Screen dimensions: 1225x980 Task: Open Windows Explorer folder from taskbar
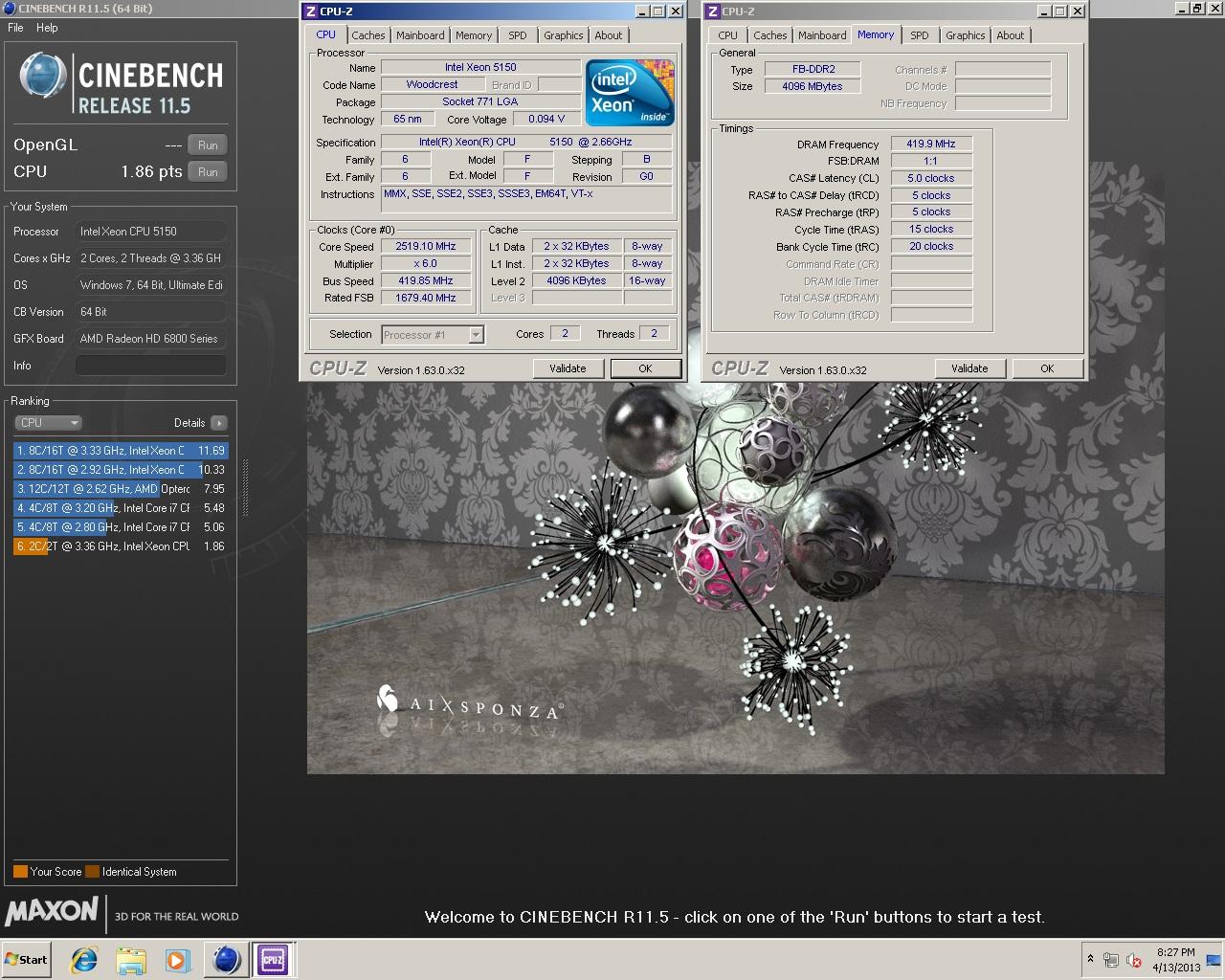[x=131, y=960]
